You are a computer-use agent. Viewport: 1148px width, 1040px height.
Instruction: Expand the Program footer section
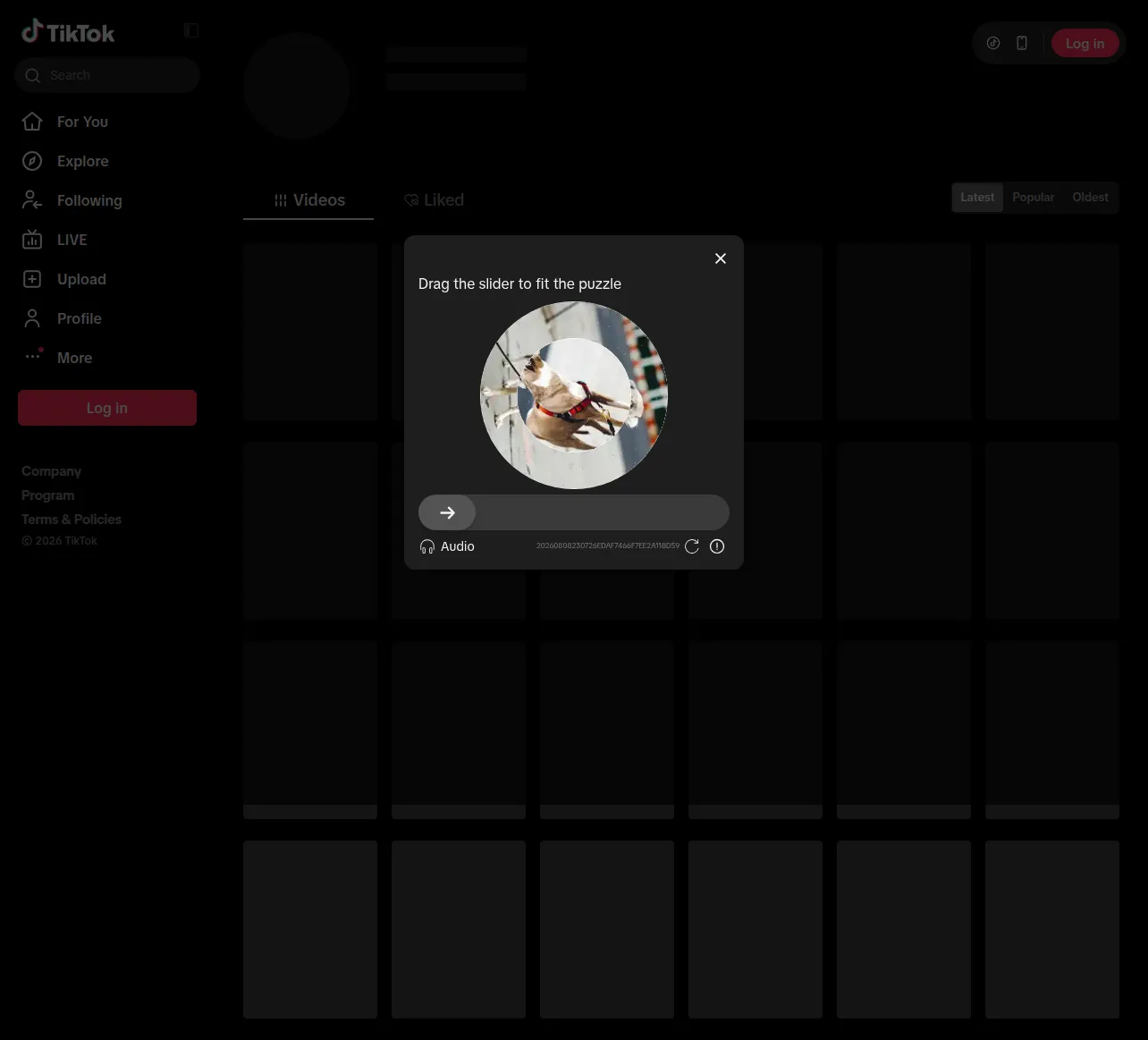[47, 495]
